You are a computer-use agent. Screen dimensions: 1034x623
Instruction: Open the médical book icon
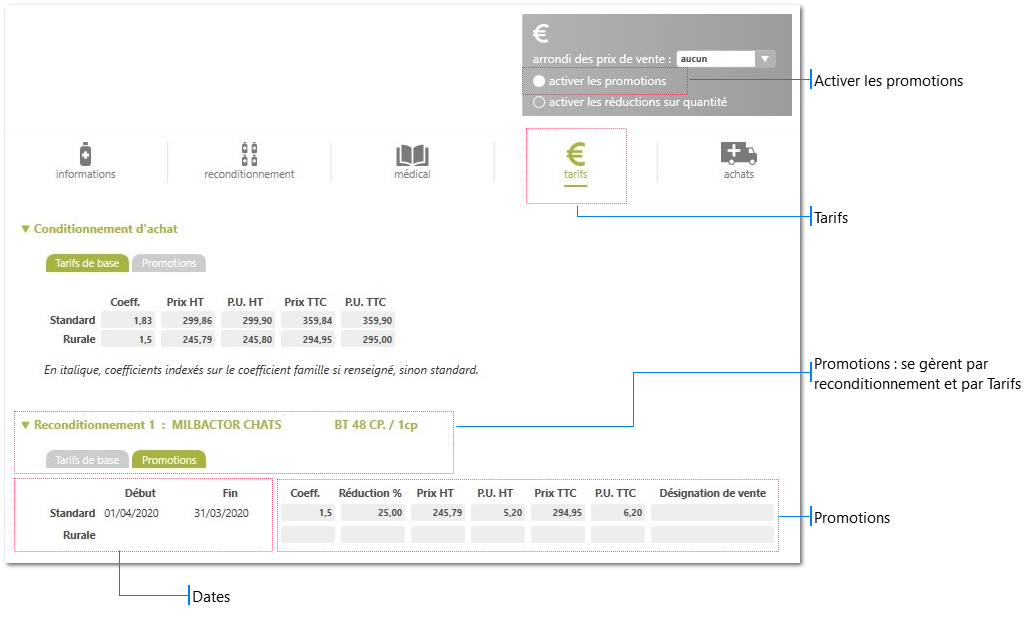tap(412, 156)
